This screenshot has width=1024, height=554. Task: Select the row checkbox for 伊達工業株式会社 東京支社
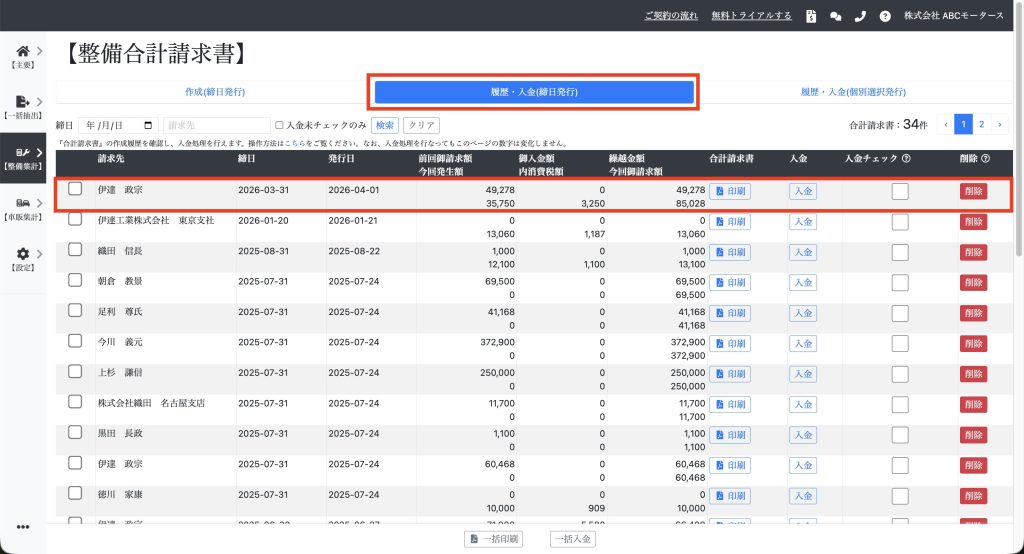(75, 220)
